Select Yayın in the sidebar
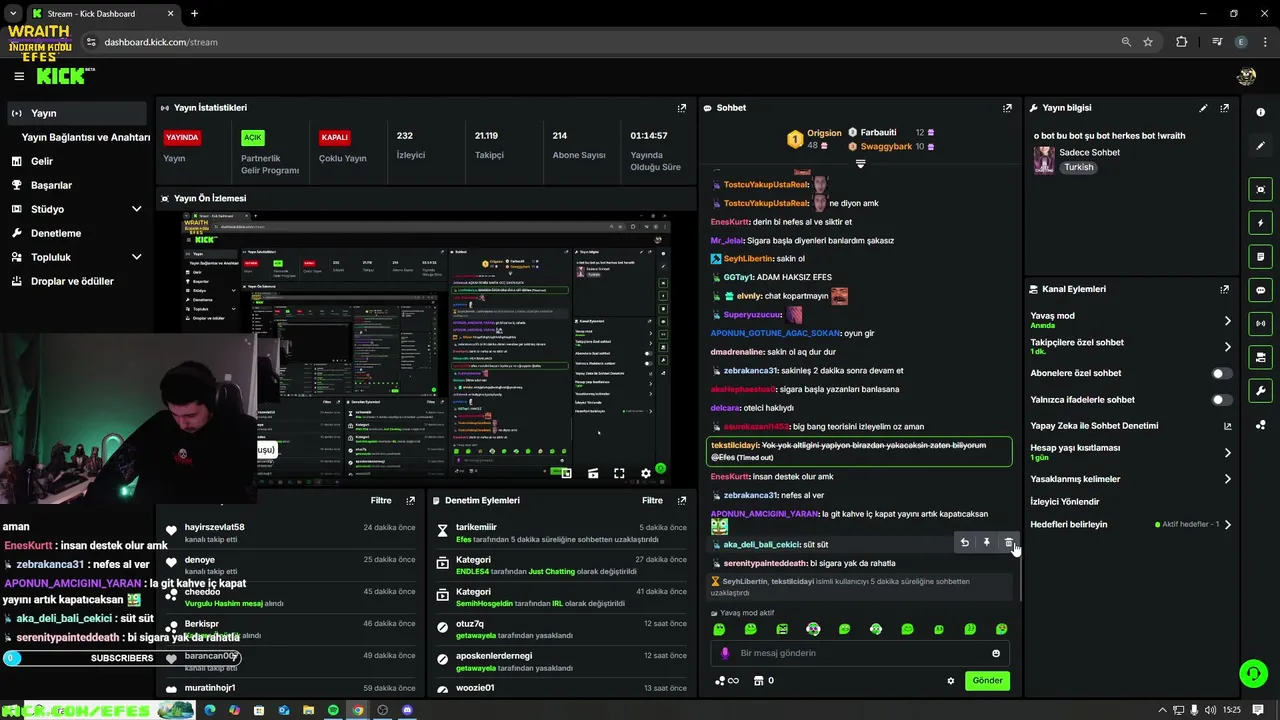The height and width of the screenshot is (720, 1280). [76, 113]
